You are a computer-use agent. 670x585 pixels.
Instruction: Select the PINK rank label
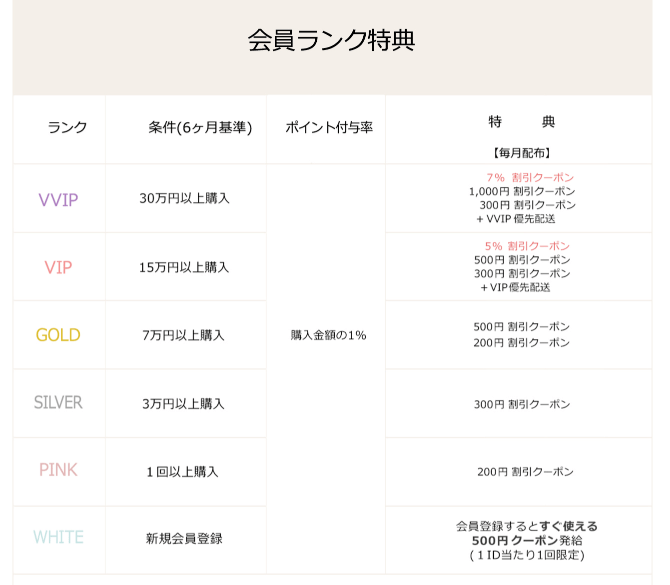58,470
